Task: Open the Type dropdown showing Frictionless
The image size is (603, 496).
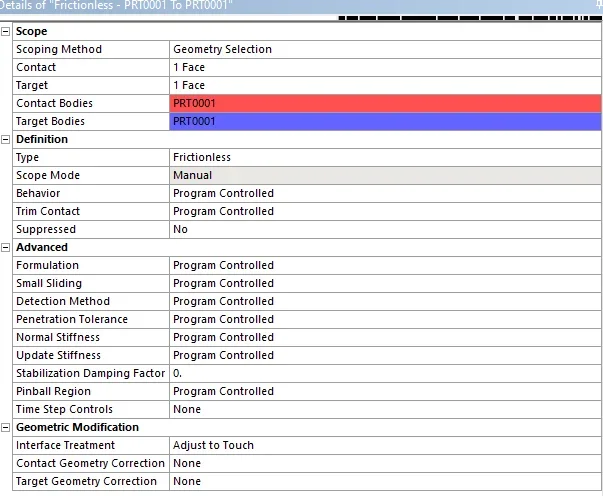Action: 385,158
